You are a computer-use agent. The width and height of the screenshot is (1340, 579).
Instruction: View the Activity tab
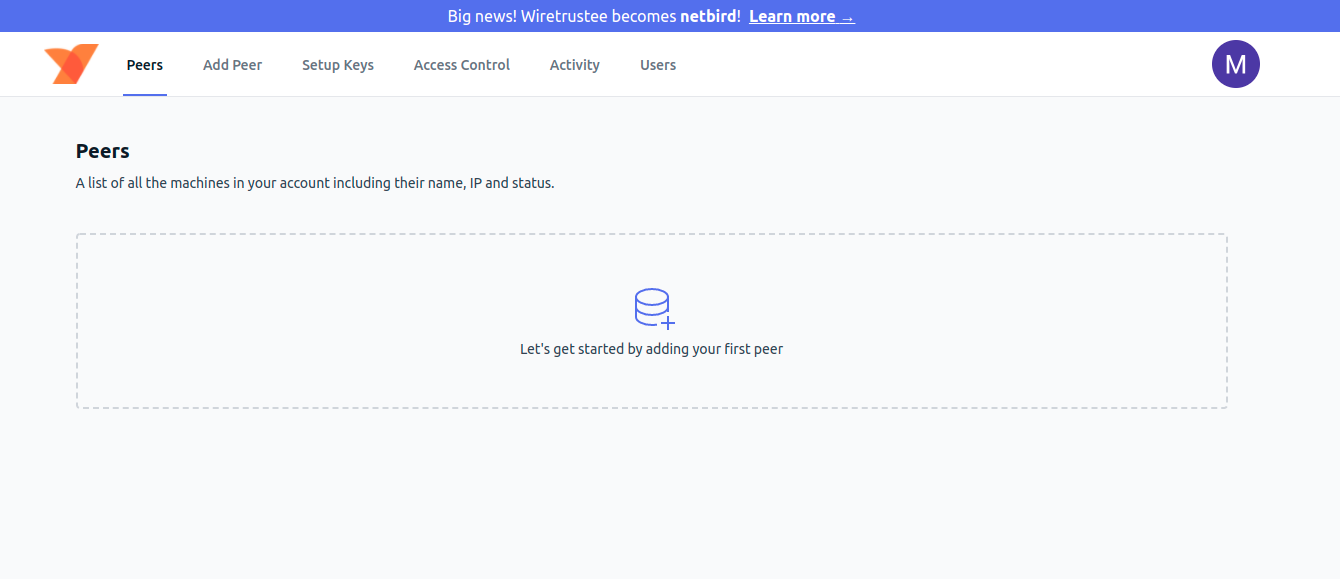coord(575,65)
